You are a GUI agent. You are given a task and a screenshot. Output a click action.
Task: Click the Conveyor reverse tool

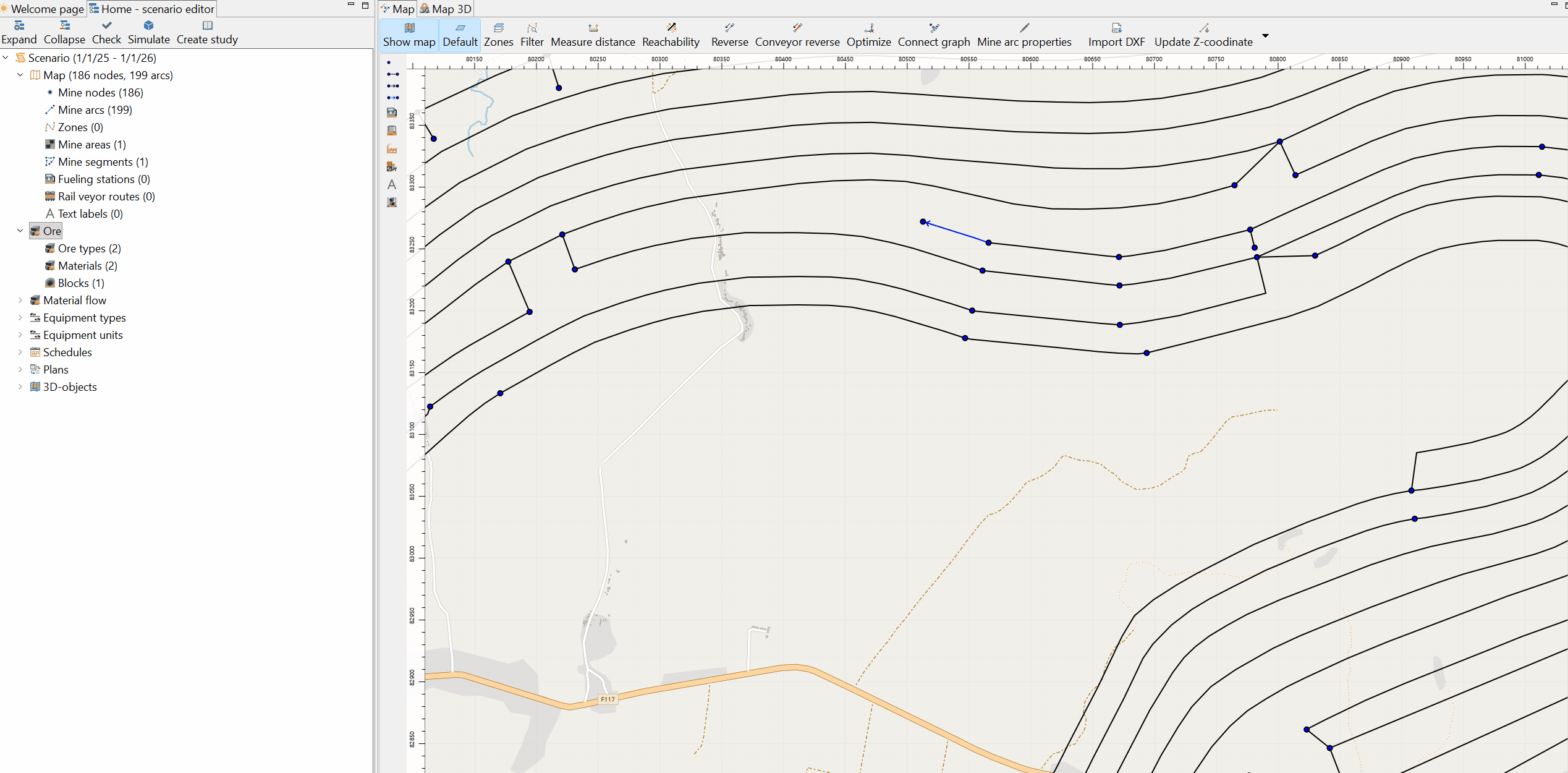coord(797,35)
